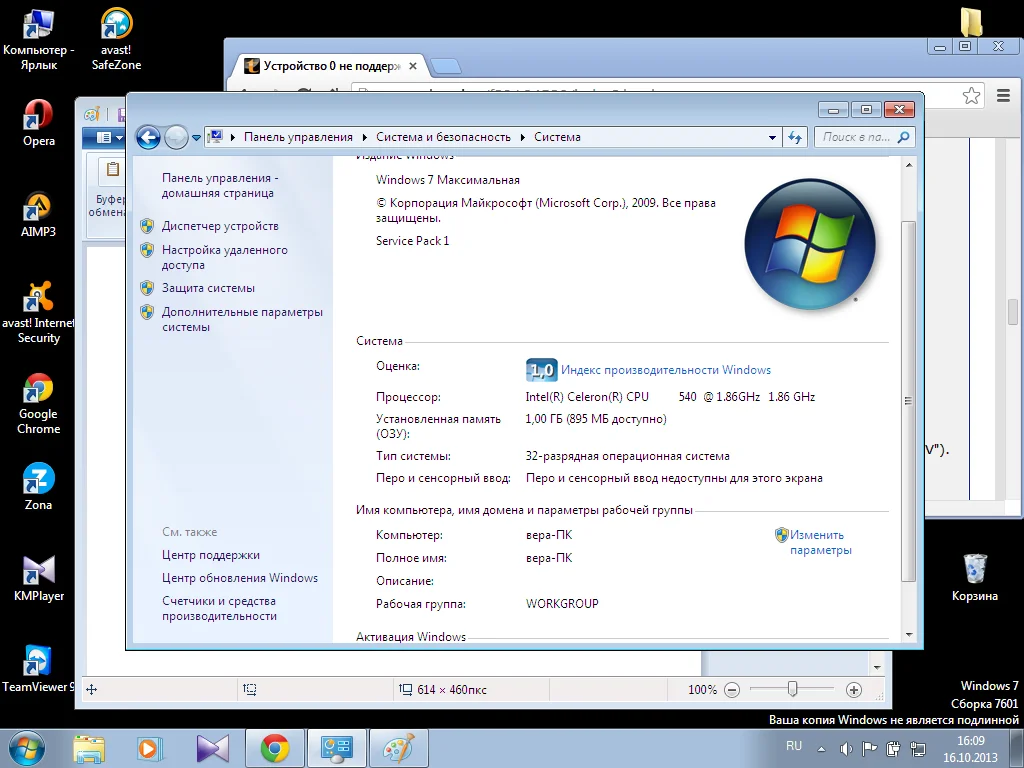
Task: Click the Back arrow navigation button
Action: click(148, 137)
